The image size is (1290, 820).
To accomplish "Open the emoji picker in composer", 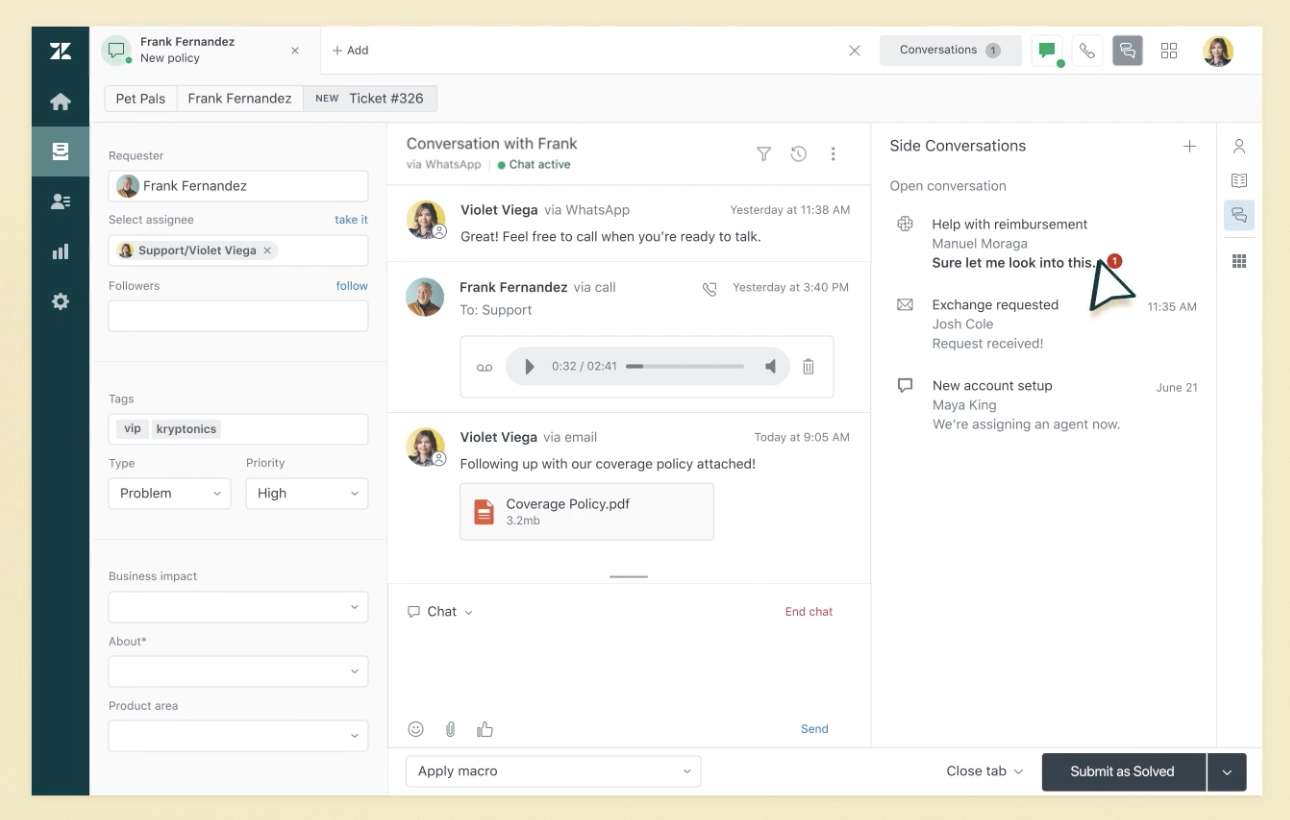I will [x=416, y=729].
